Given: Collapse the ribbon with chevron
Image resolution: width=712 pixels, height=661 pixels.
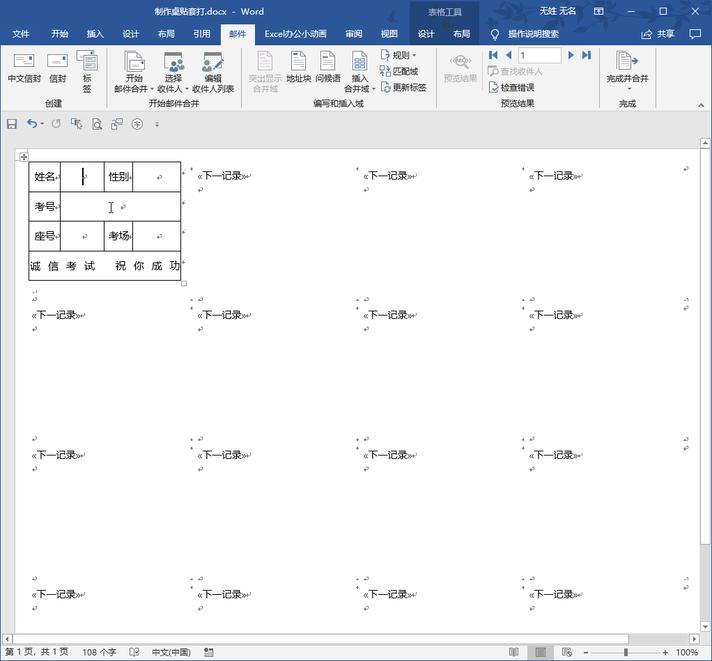Looking at the screenshot, I should 701,105.
